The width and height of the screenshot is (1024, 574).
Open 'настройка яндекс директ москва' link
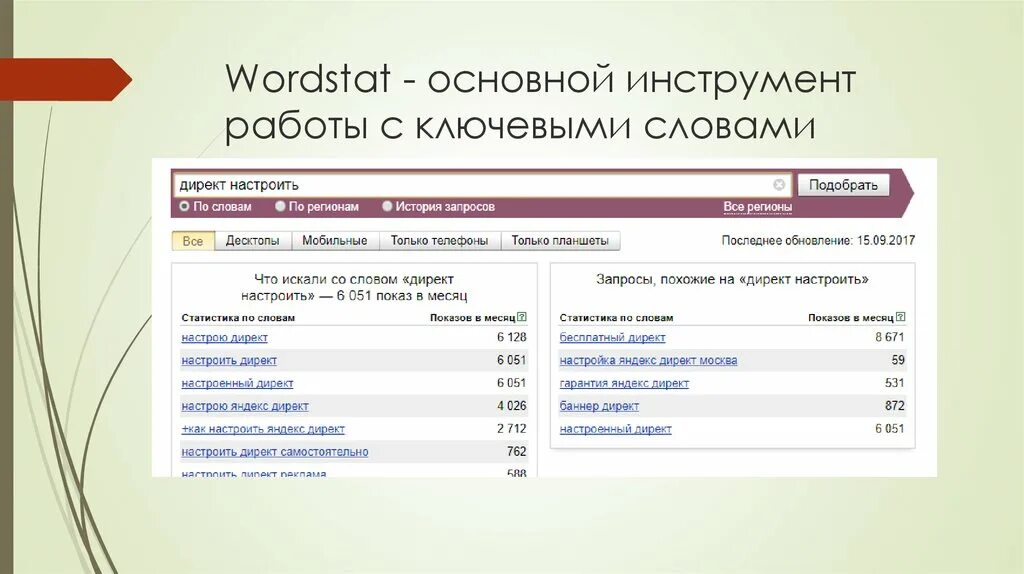[648, 360]
